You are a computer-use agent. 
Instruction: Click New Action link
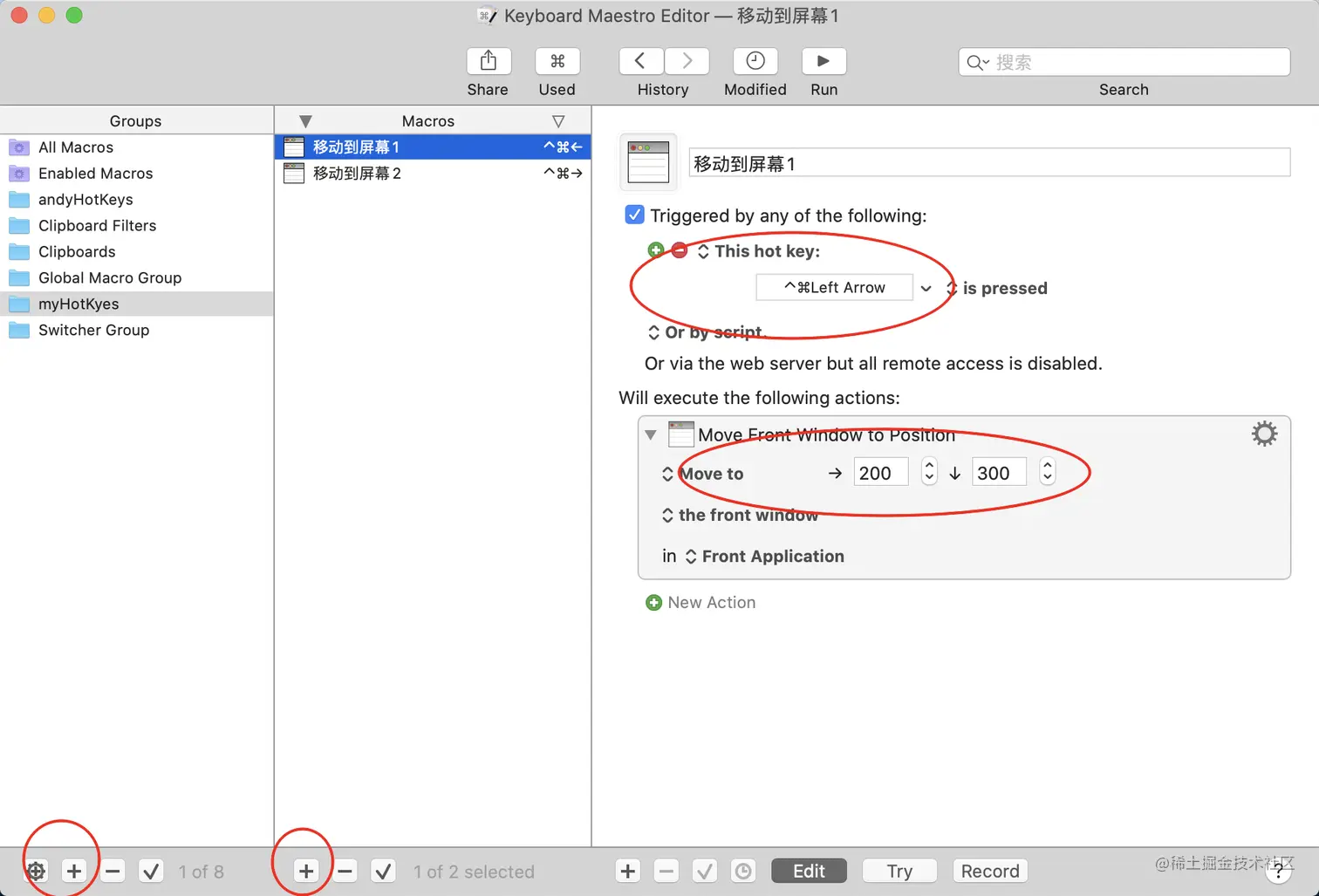pos(701,603)
